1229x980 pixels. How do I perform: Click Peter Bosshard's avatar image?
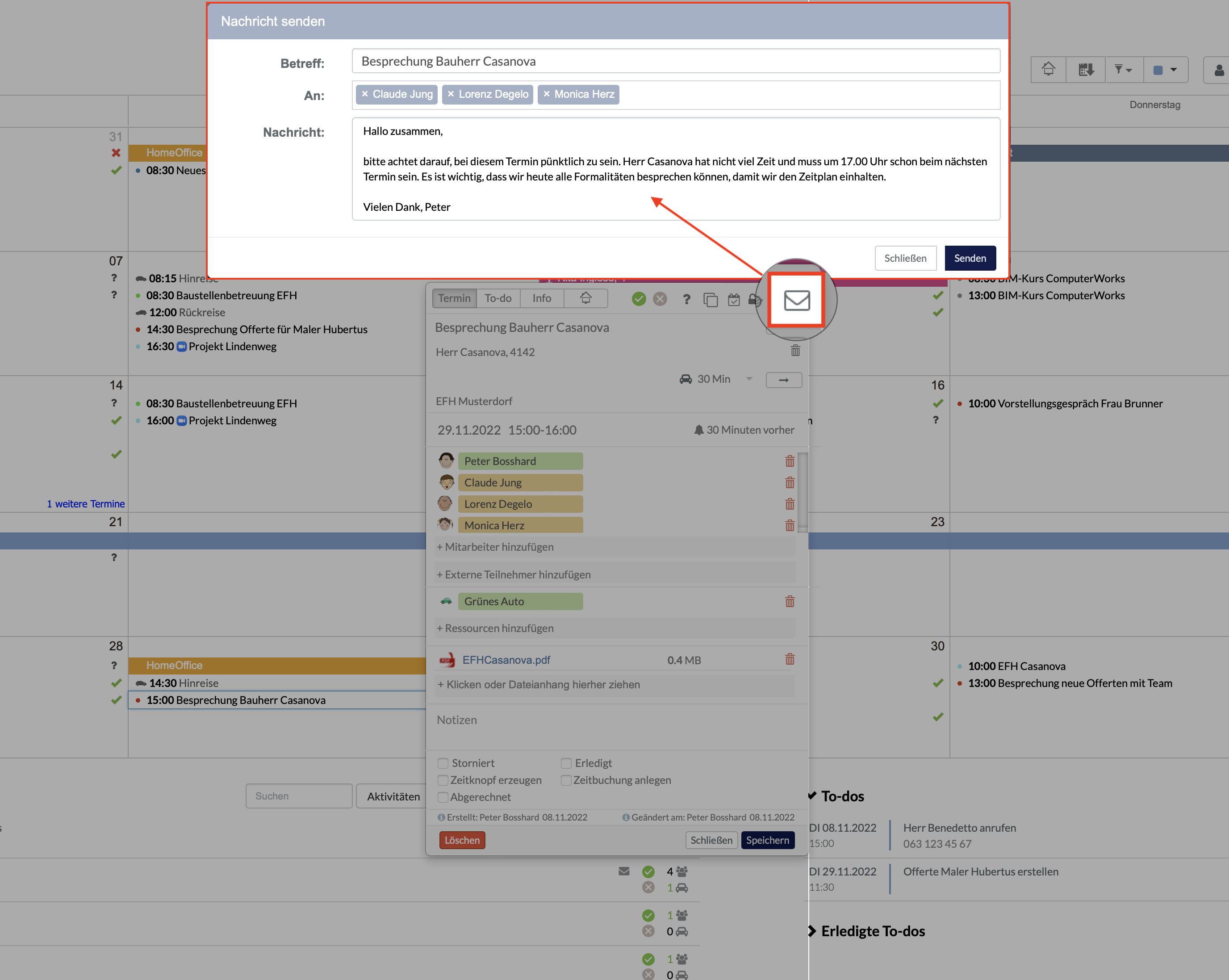[446, 461]
